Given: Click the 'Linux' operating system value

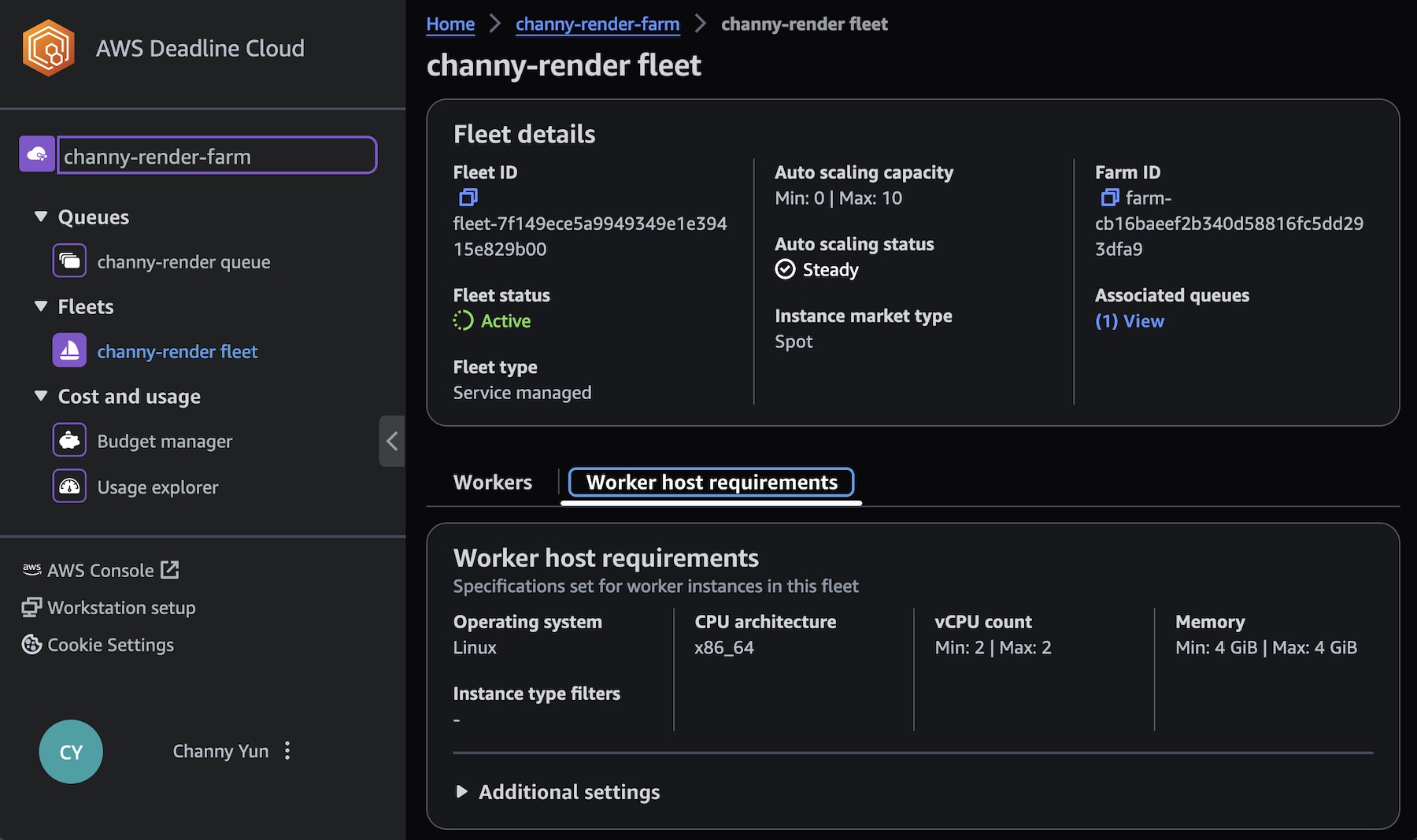Looking at the screenshot, I should click(x=475, y=647).
